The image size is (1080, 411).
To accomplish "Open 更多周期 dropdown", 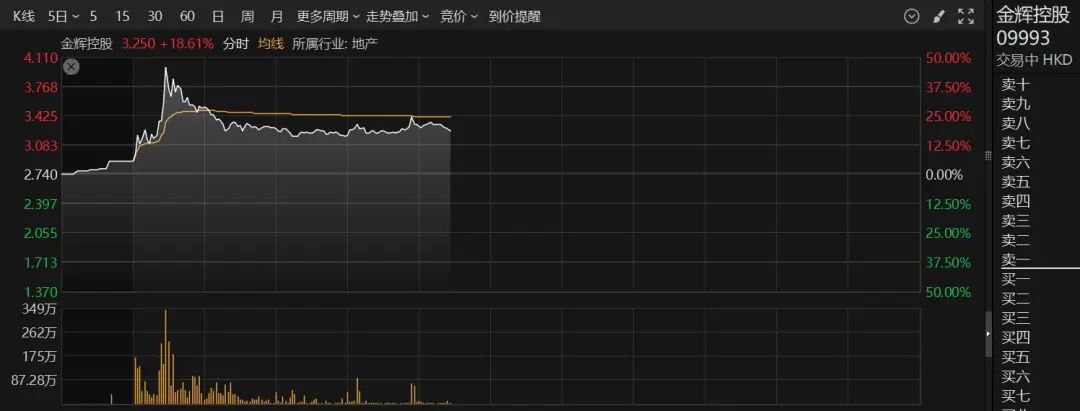I will [328, 17].
